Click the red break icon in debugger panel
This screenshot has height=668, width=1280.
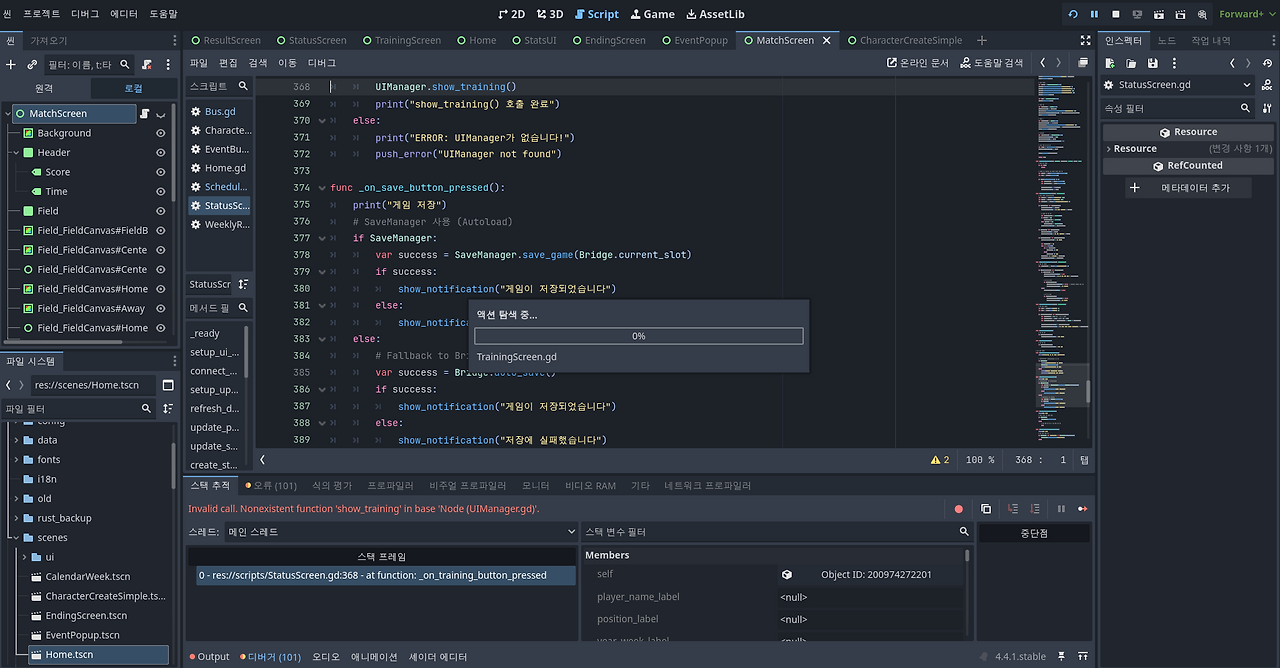tap(959, 508)
